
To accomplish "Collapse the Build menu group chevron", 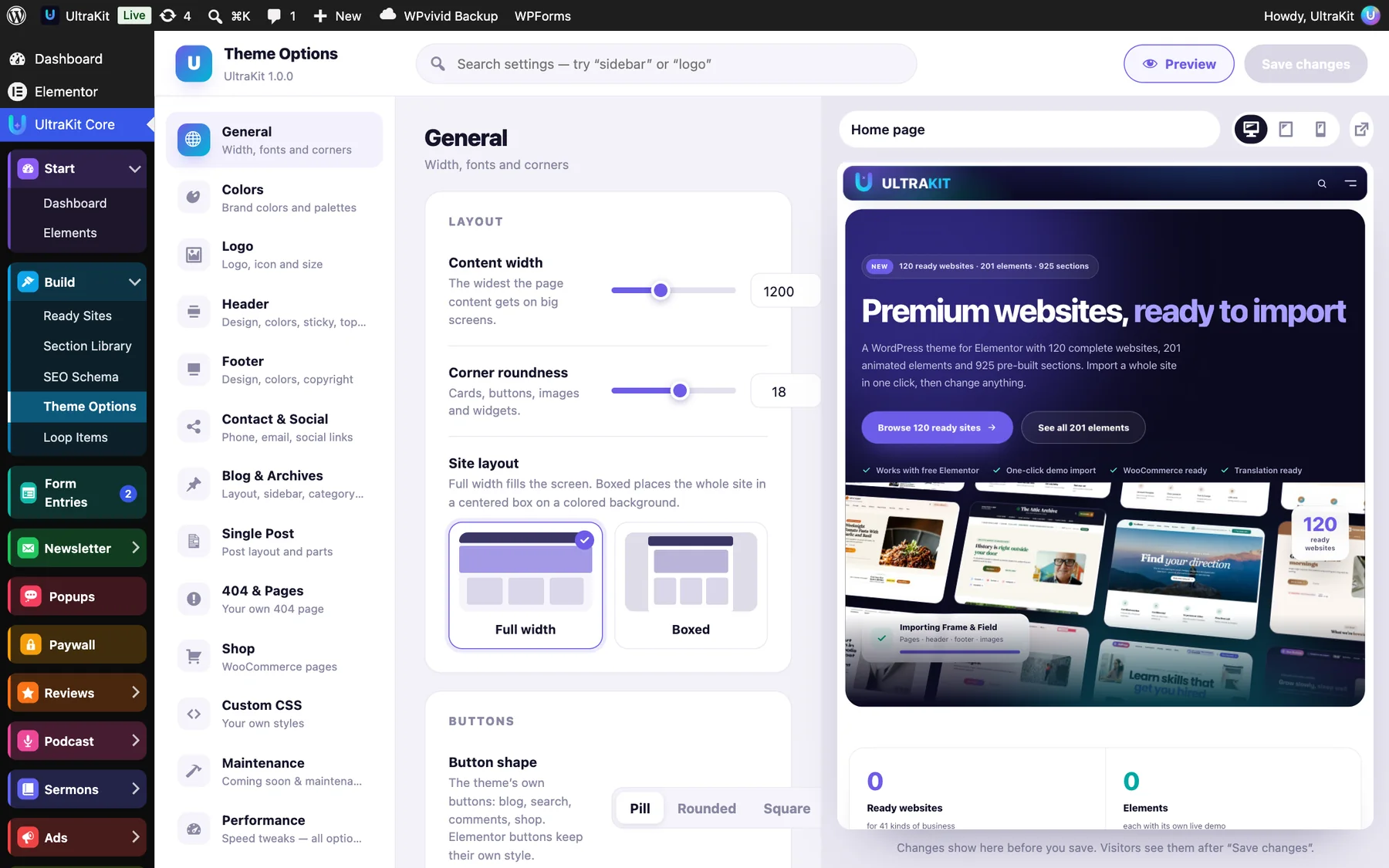I will point(134,282).
